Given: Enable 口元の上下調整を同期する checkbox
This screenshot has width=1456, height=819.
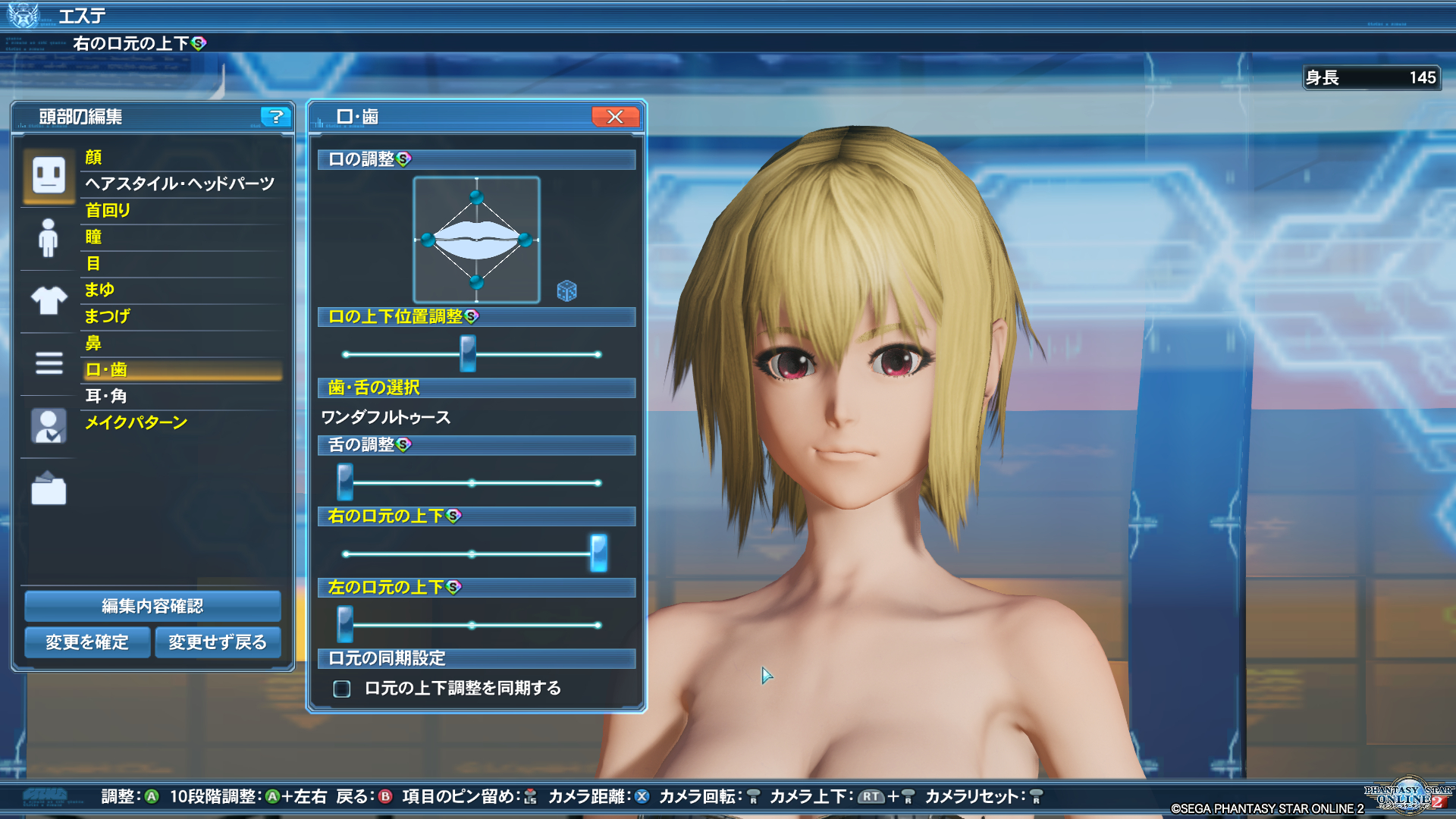Looking at the screenshot, I should point(342,689).
